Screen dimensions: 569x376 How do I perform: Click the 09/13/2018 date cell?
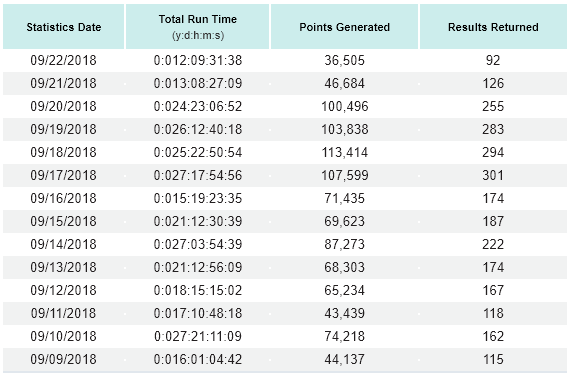tap(64, 267)
